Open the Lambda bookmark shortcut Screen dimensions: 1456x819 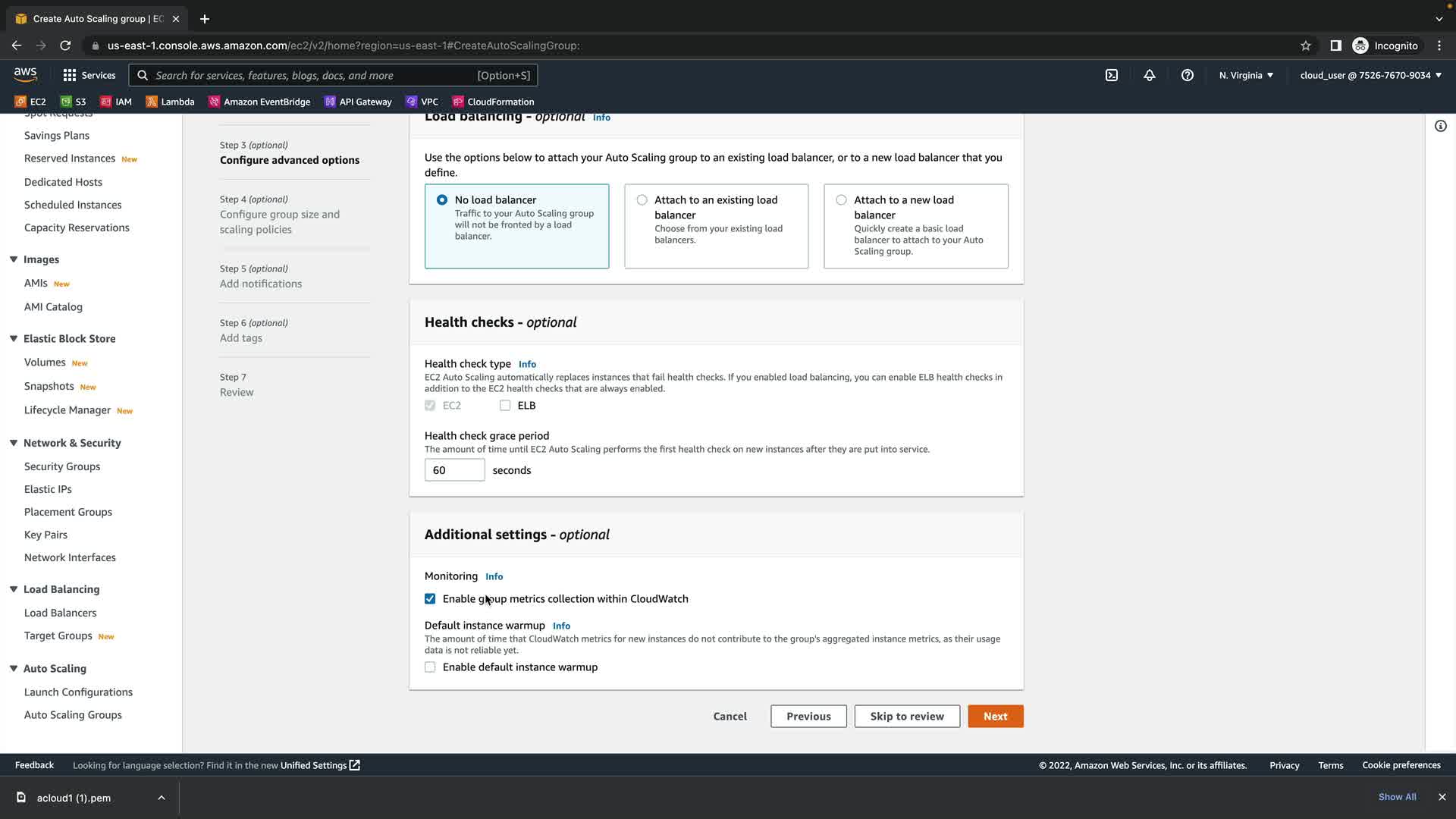click(x=170, y=102)
